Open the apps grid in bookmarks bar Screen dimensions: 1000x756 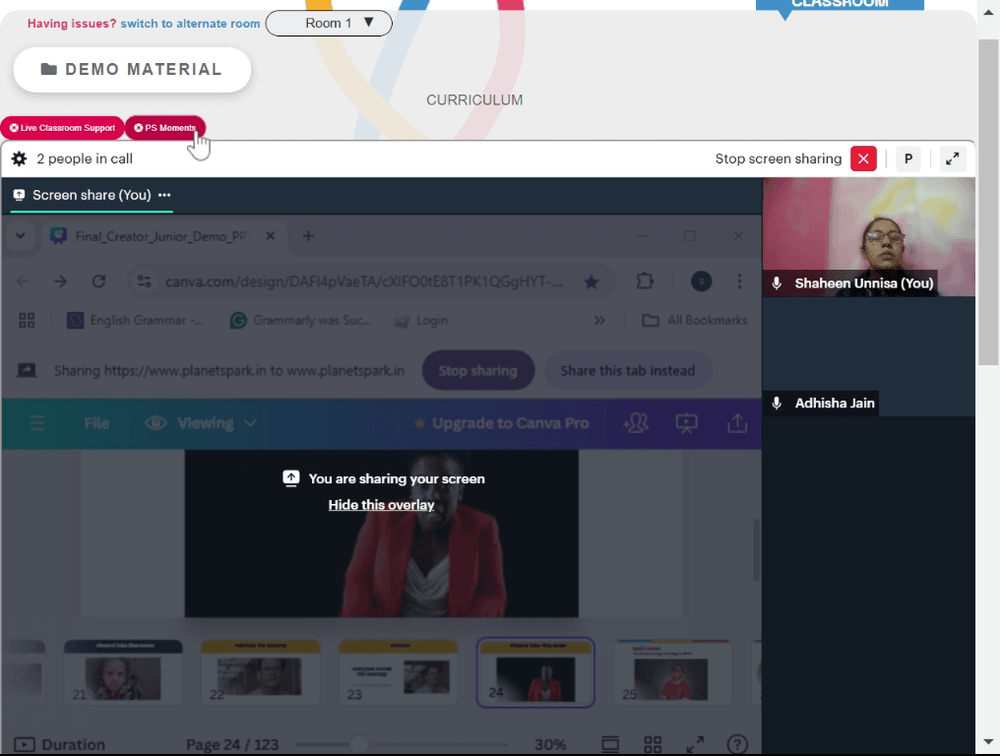tap(27, 320)
